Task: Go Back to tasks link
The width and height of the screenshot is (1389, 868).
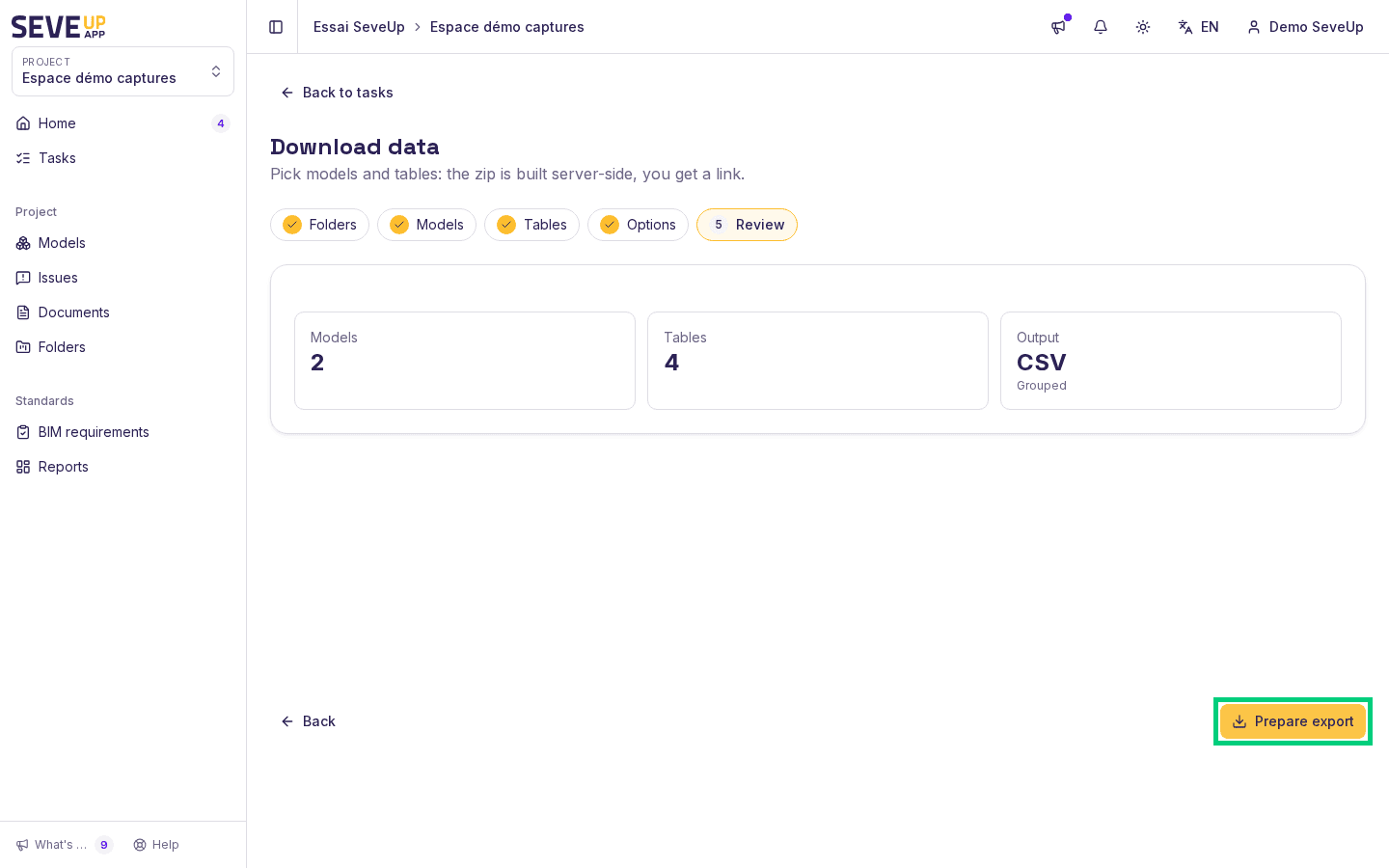Action: point(337,93)
